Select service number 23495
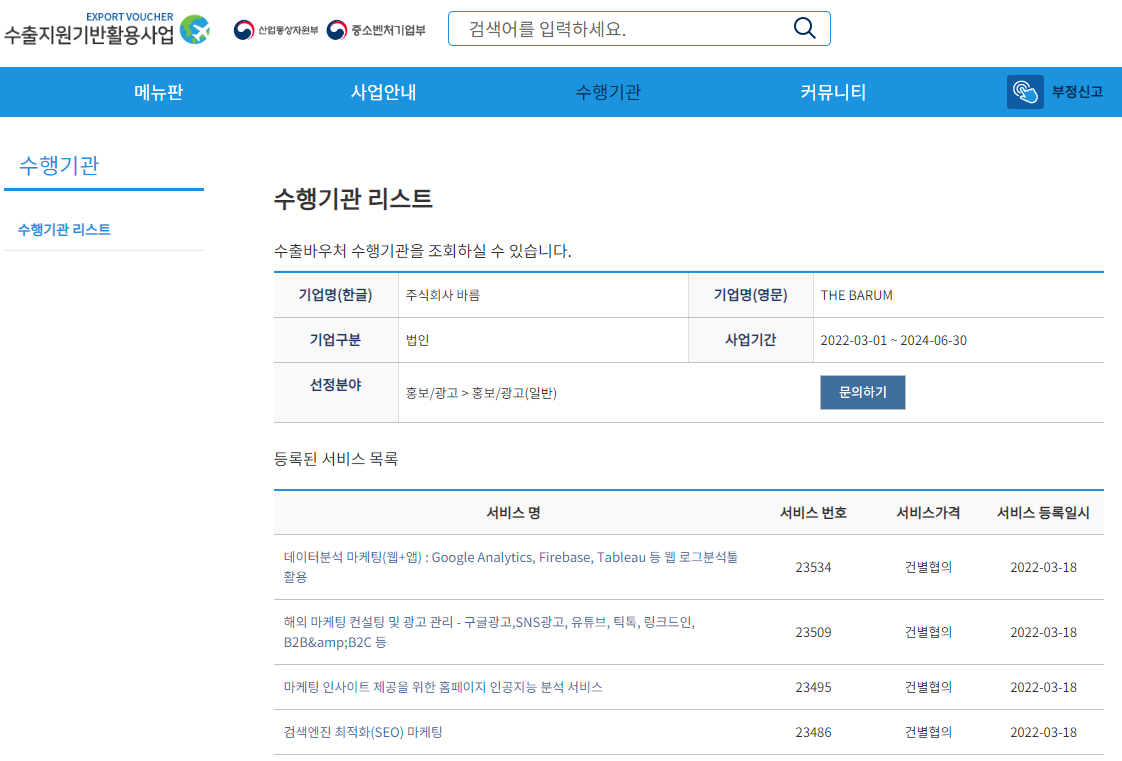Image resolution: width=1122 pixels, height=761 pixels. tap(813, 687)
